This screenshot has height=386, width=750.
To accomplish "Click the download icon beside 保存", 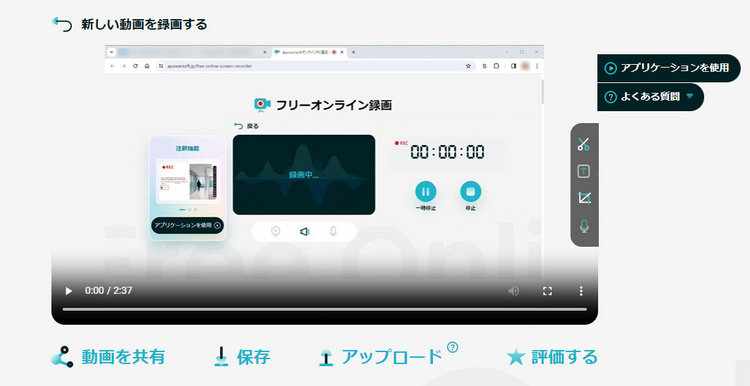I will pyautogui.click(x=221, y=357).
